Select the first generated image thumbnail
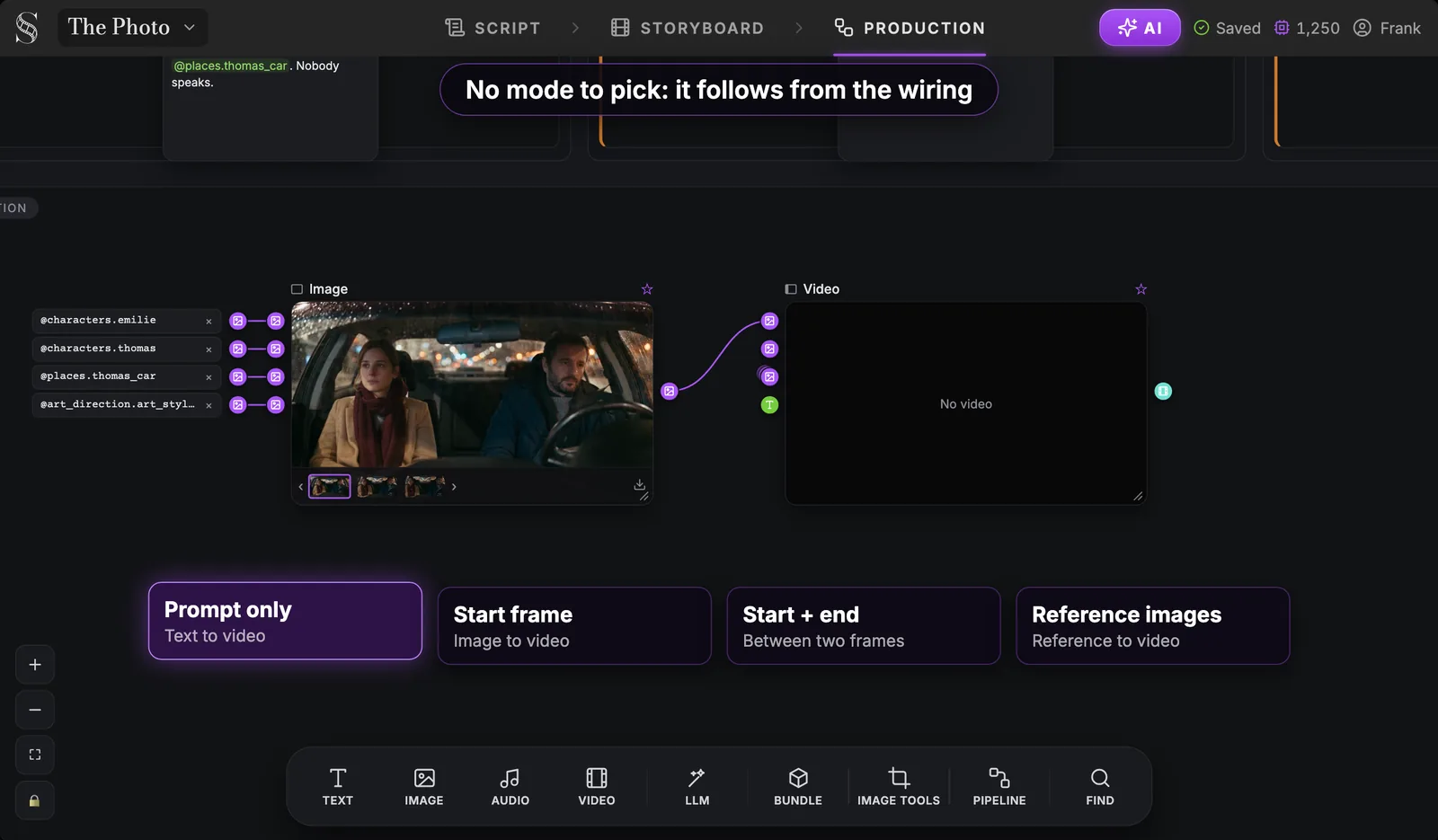The height and width of the screenshot is (840, 1438). pos(330,486)
